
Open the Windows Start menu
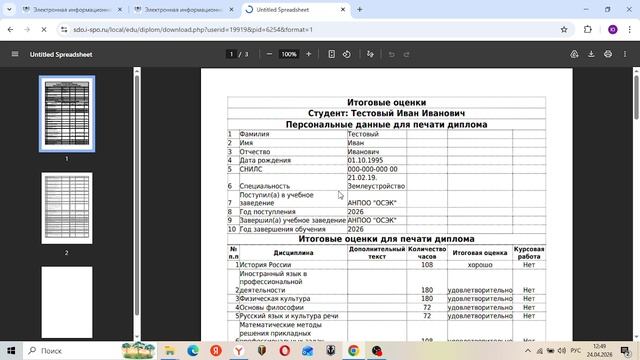coord(11,351)
